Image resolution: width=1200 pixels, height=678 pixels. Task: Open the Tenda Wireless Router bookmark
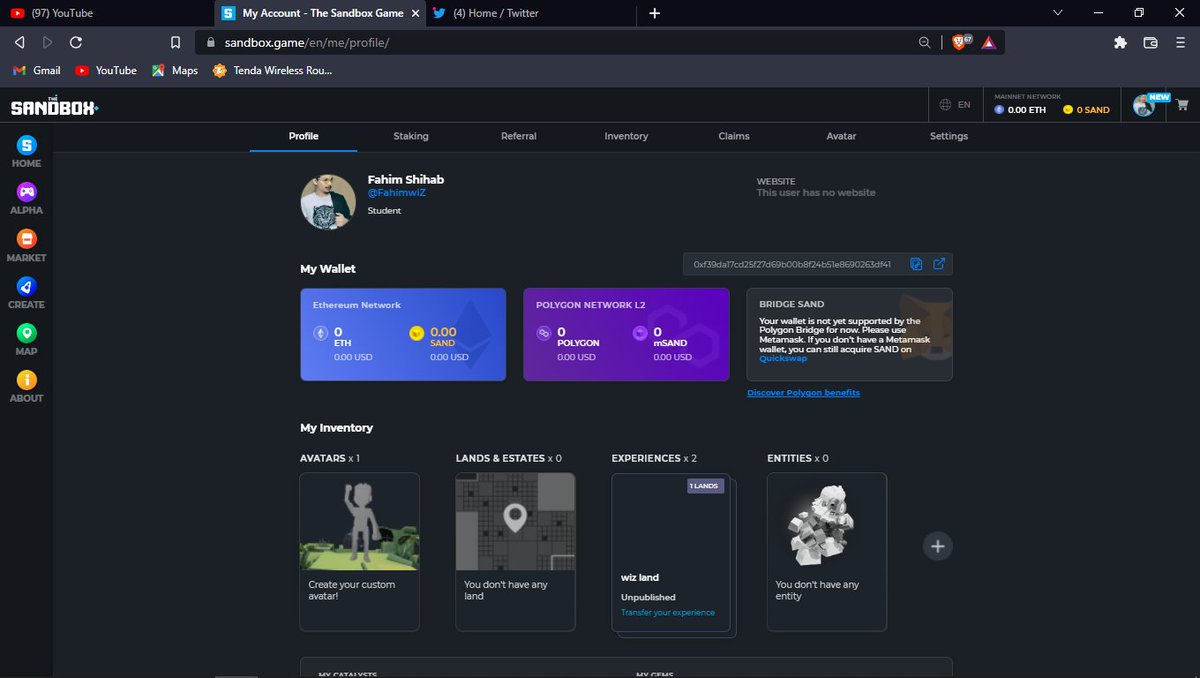coord(273,70)
